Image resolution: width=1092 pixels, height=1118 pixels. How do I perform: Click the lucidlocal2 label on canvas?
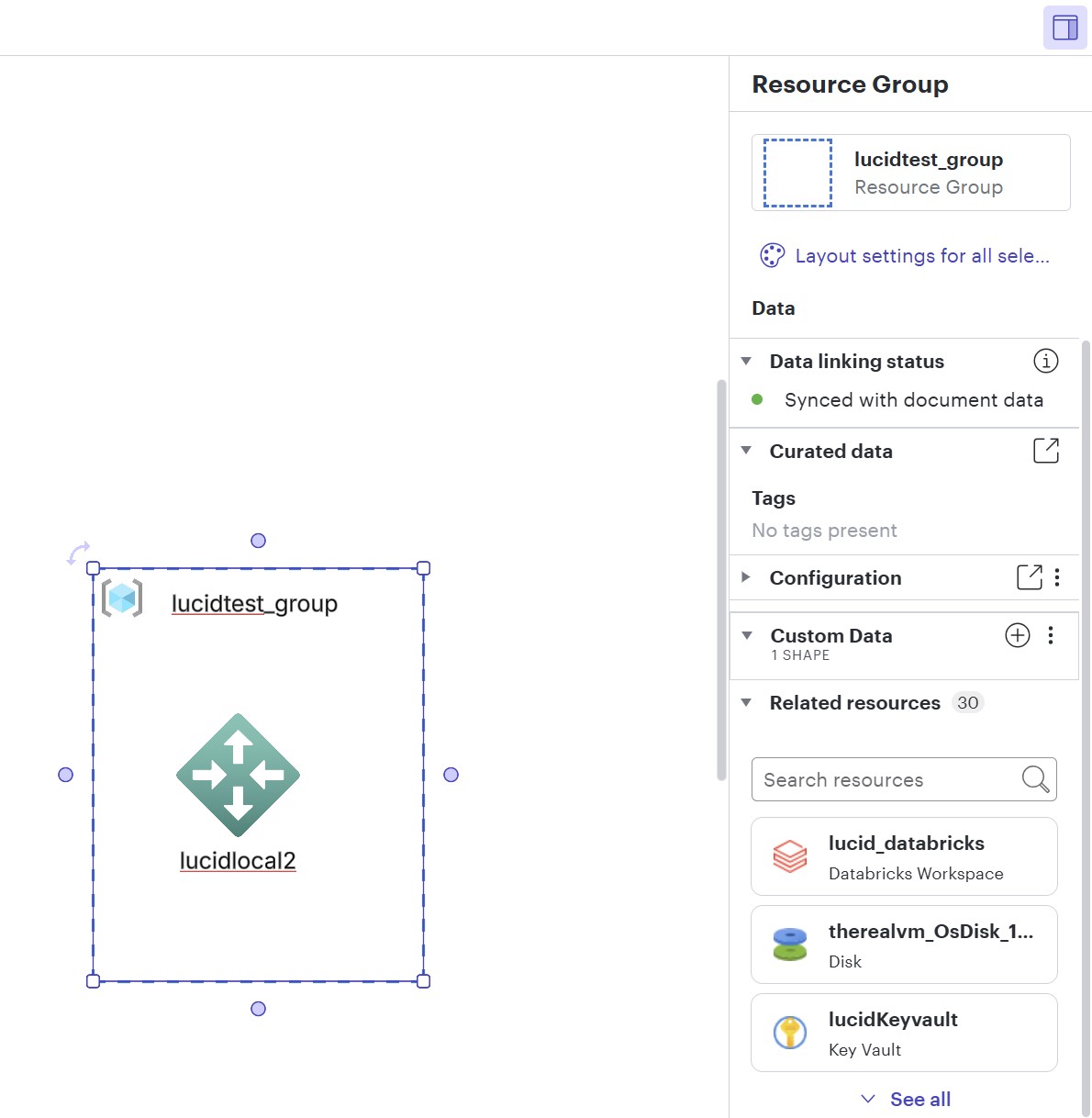pyautogui.click(x=238, y=861)
